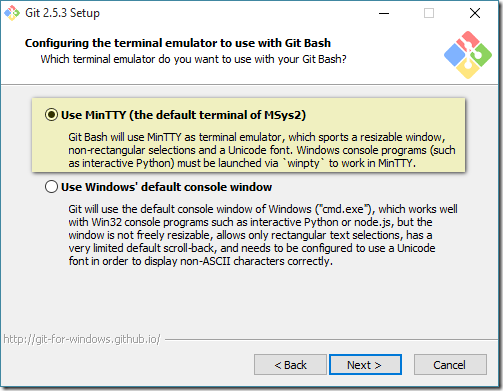Cancel the Git installation

[x=450, y=365]
